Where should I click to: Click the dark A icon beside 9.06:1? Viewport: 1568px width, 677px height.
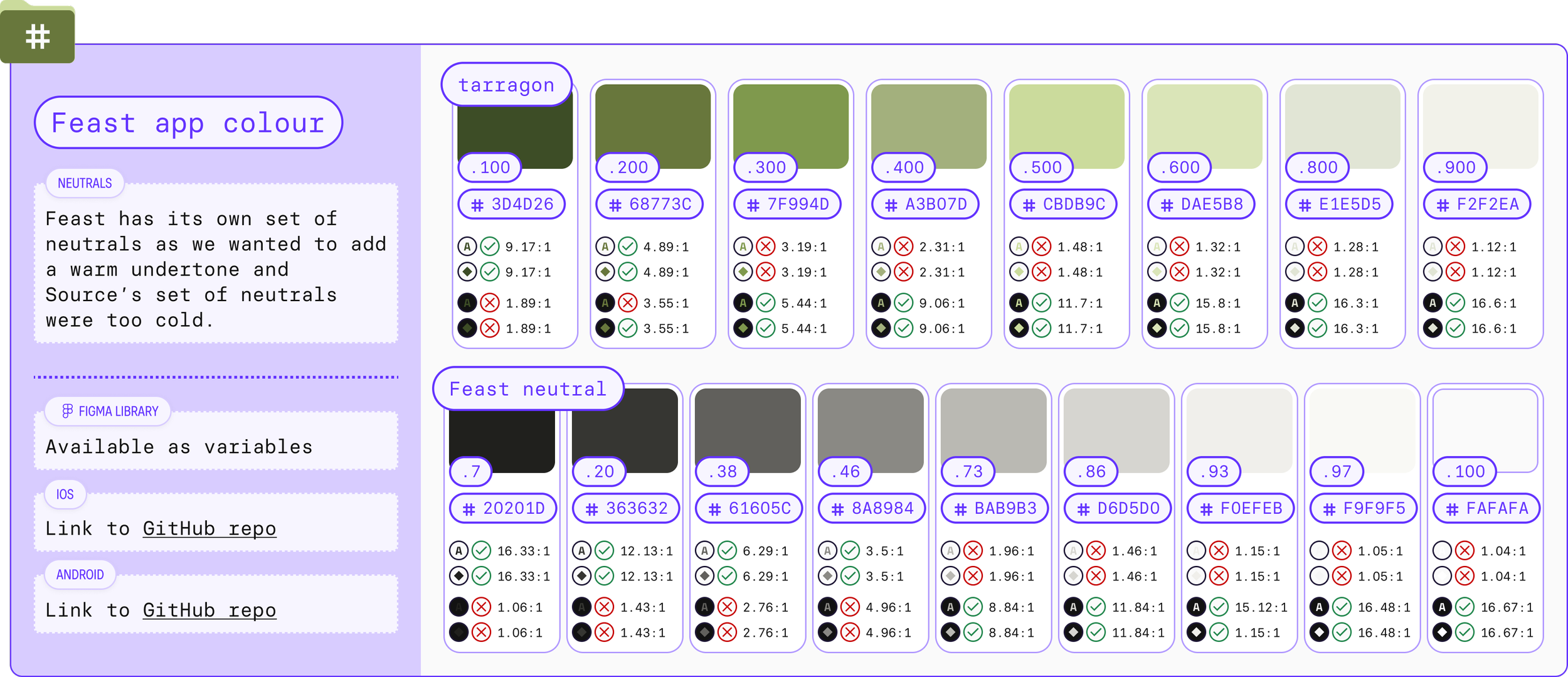tap(881, 303)
